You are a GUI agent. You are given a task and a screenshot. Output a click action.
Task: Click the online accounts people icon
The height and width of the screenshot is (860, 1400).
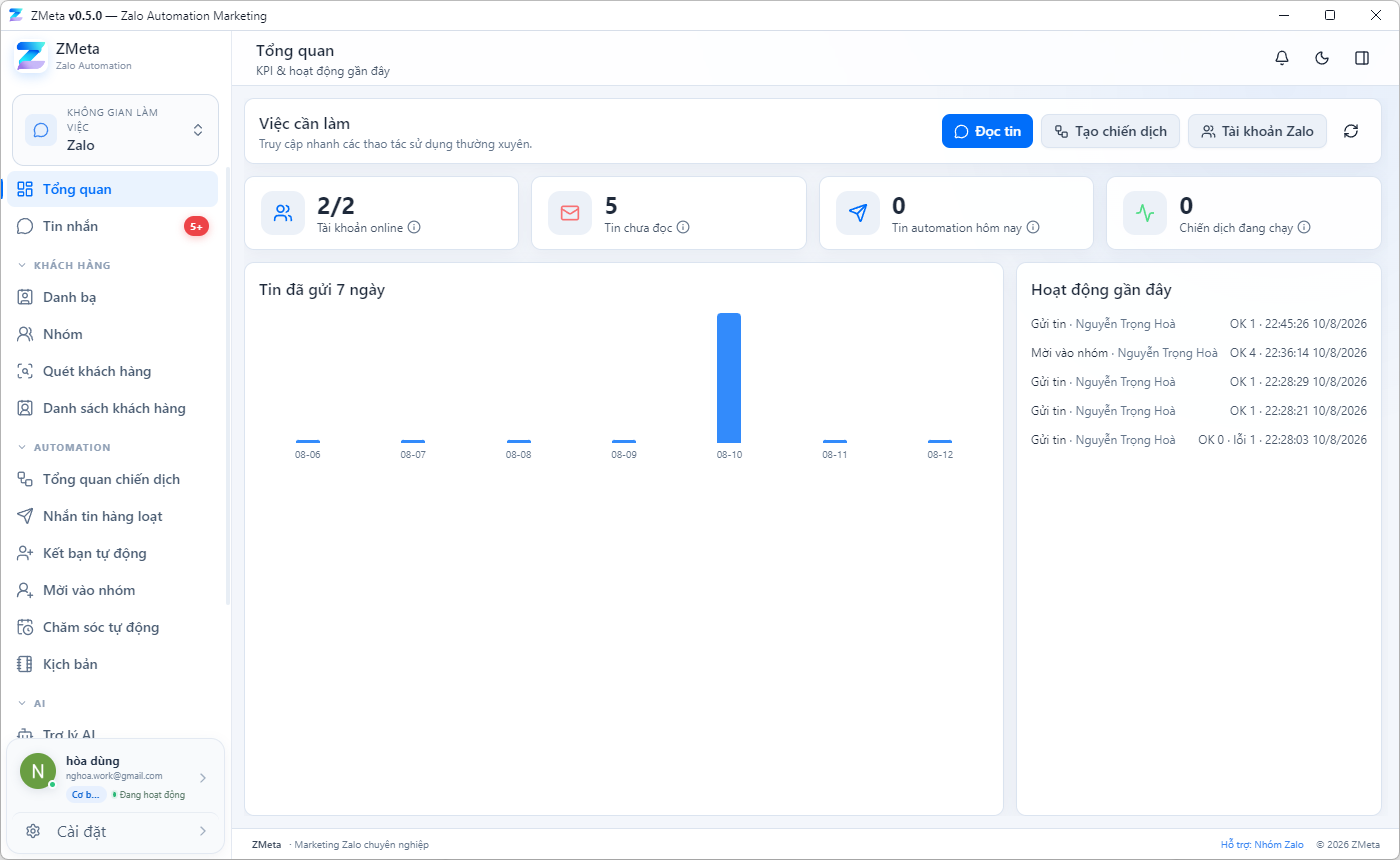pyautogui.click(x=283, y=213)
